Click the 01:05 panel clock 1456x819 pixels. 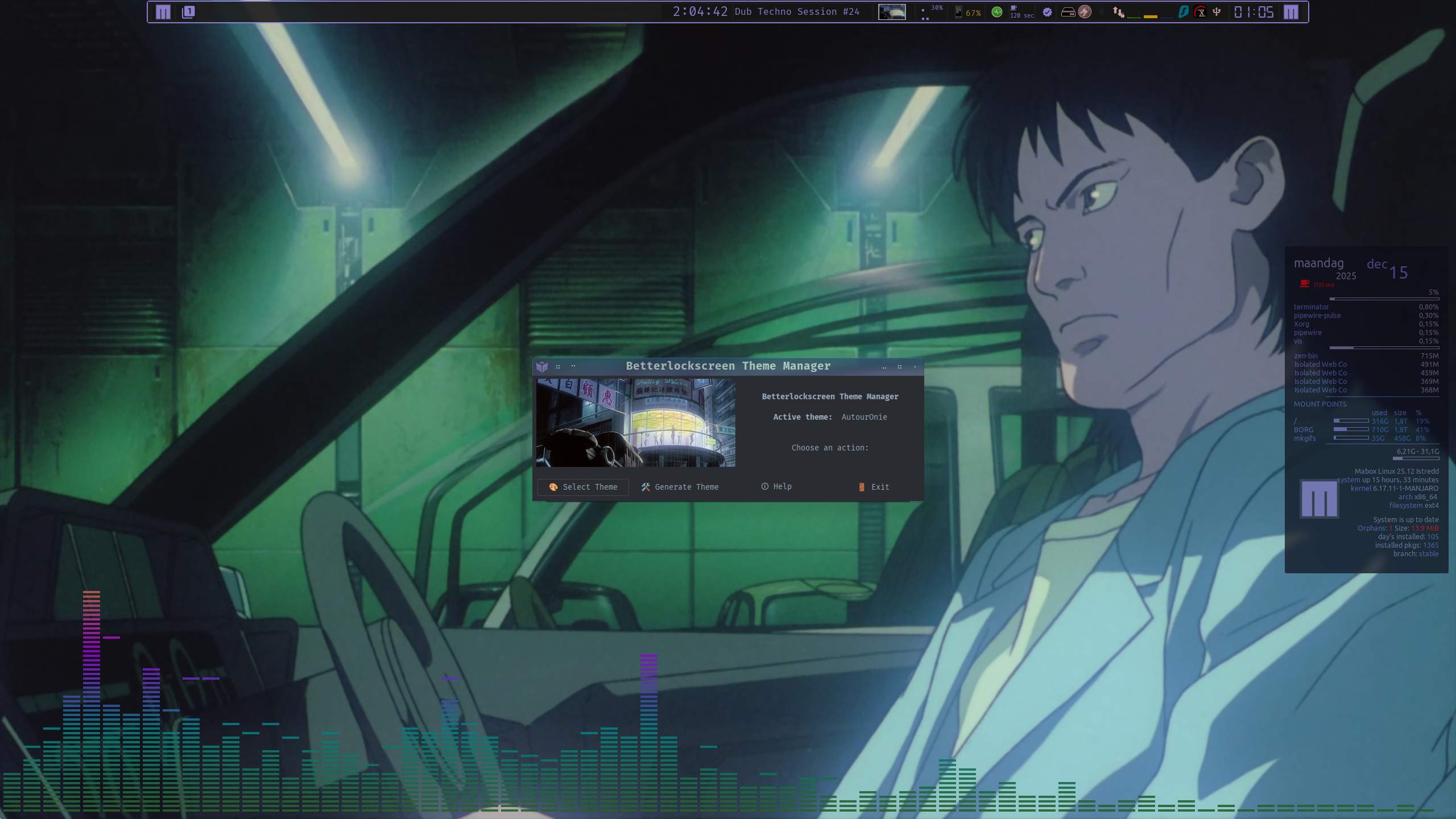coord(1254,12)
